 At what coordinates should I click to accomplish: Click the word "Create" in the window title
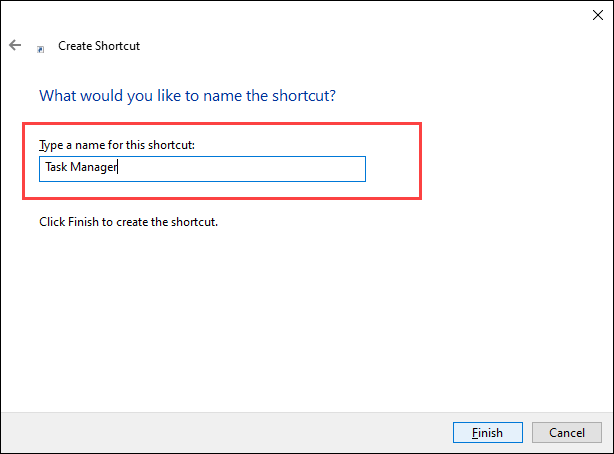point(76,46)
